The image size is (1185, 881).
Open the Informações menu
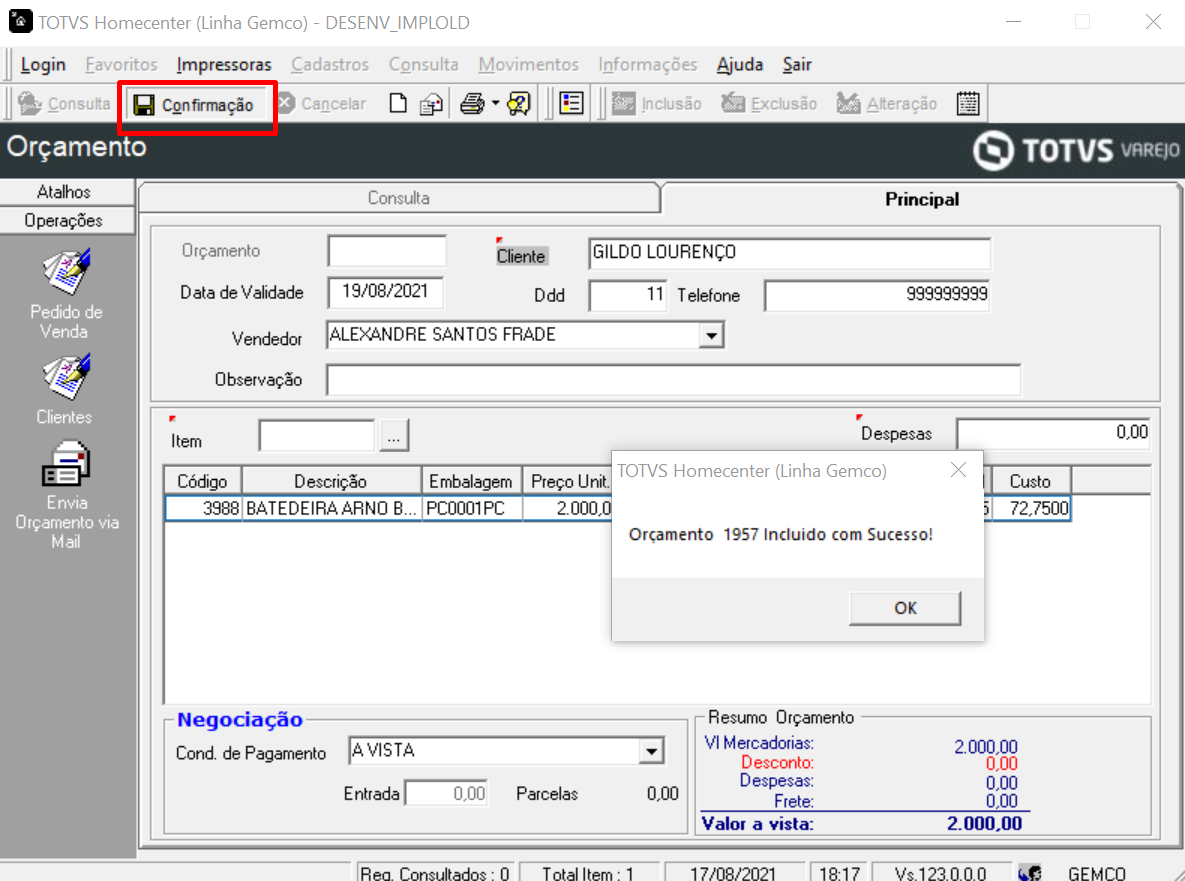pos(648,64)
